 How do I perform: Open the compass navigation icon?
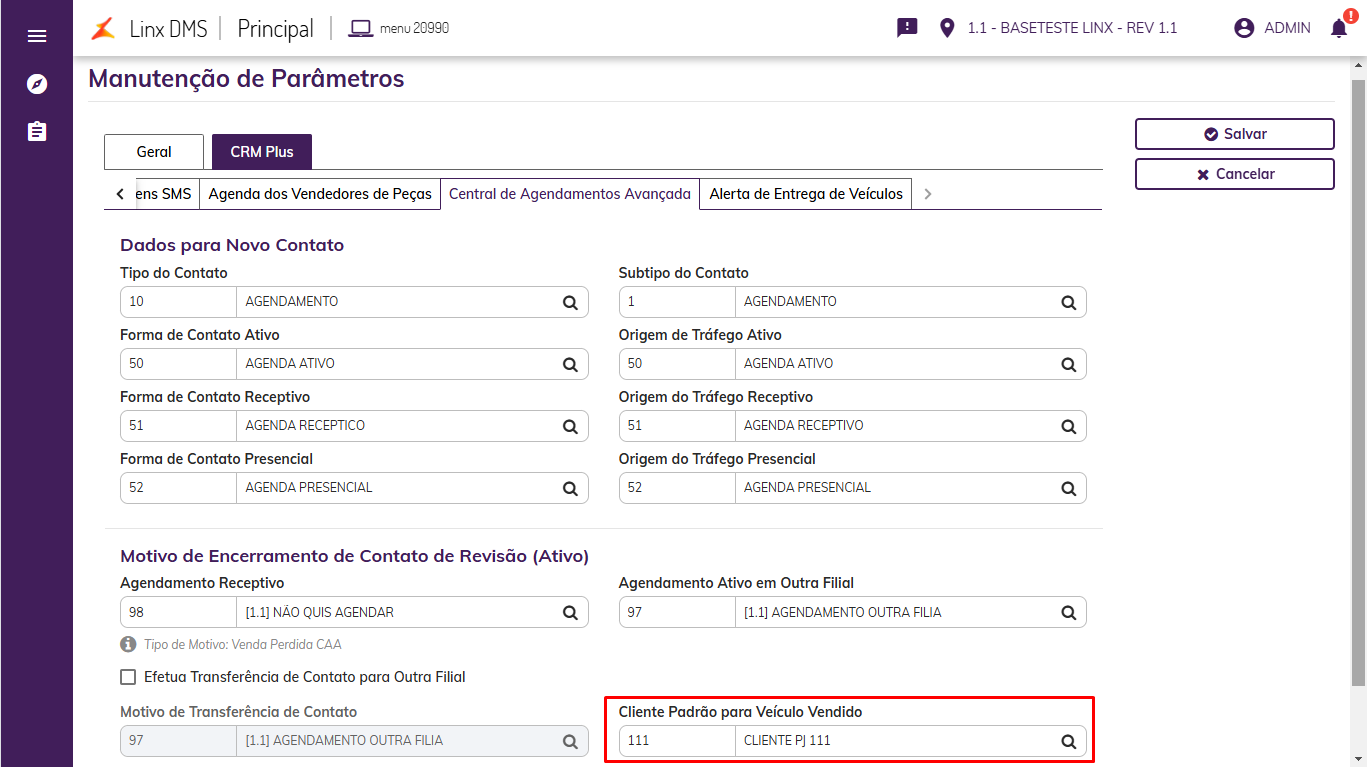(37, 84)
